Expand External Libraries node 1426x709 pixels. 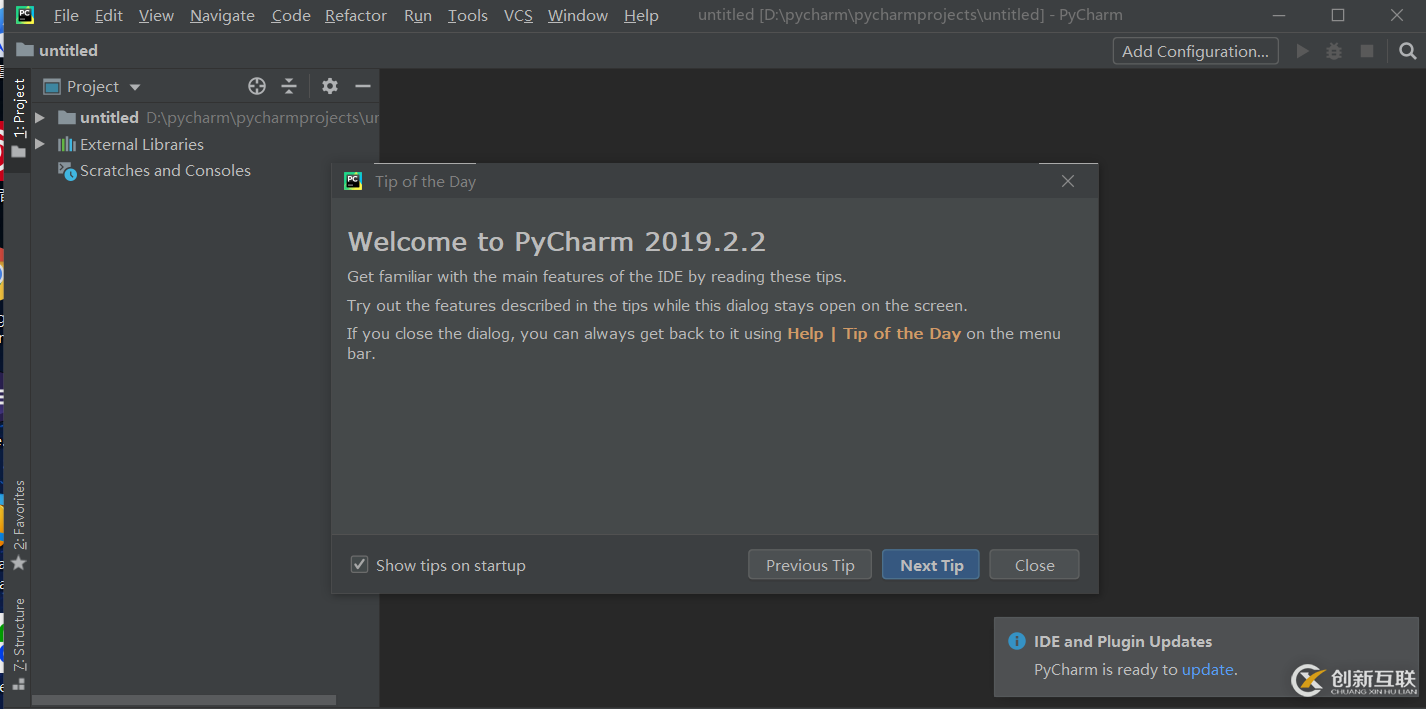point(40,144)
